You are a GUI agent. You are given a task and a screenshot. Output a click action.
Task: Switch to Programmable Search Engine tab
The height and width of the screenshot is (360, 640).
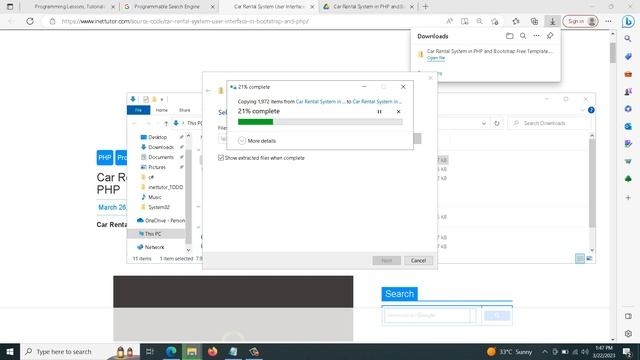(x=169, y=7)
